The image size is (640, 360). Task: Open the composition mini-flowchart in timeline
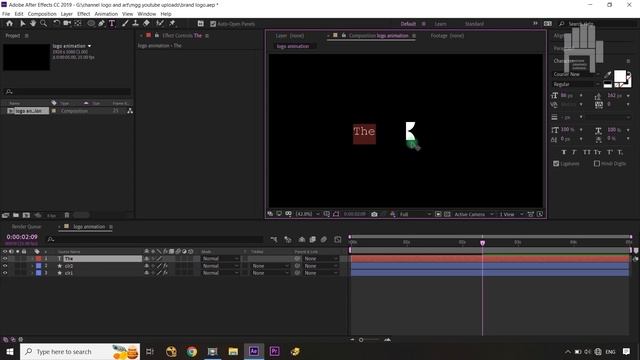(x=274, y=240)
